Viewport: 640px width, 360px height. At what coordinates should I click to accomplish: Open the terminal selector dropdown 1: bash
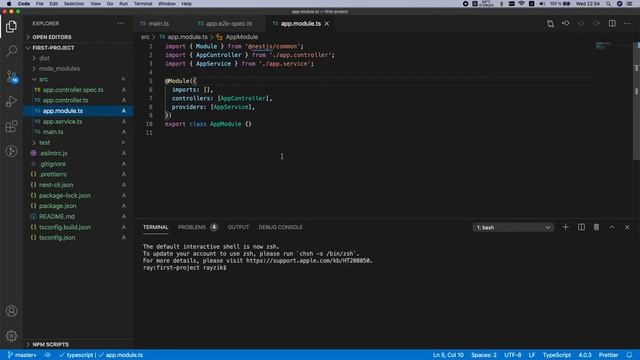513,227
